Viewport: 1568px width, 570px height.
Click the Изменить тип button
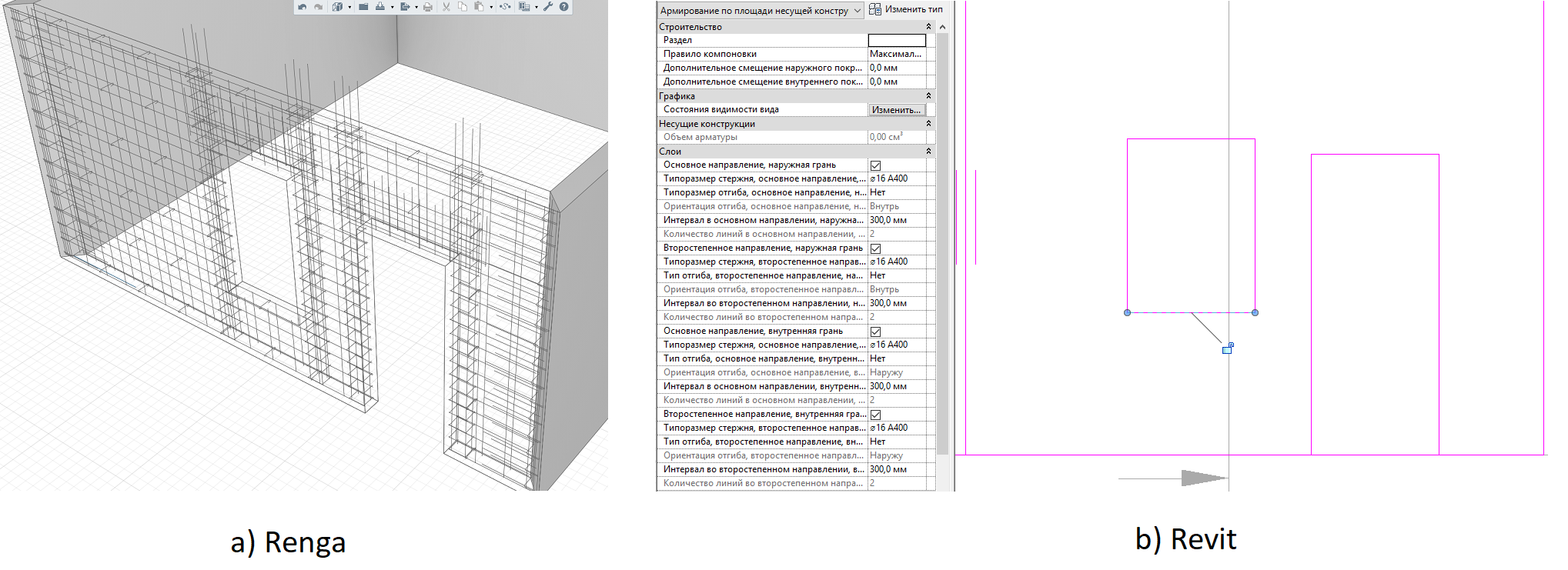point(906,9)
